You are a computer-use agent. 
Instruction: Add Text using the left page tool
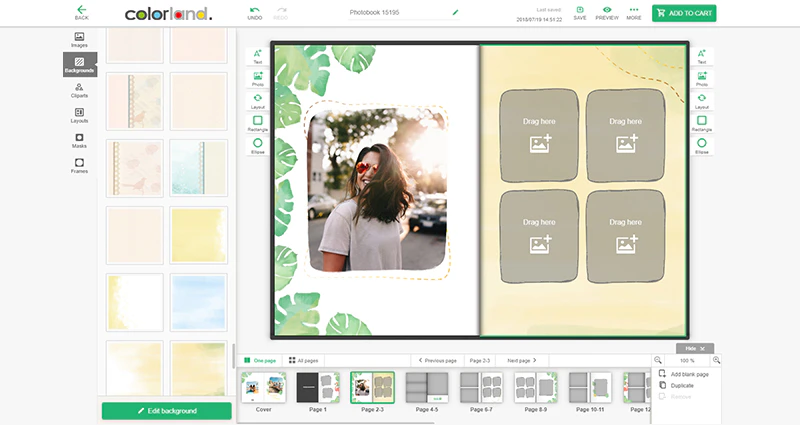(x=258, y=57)
